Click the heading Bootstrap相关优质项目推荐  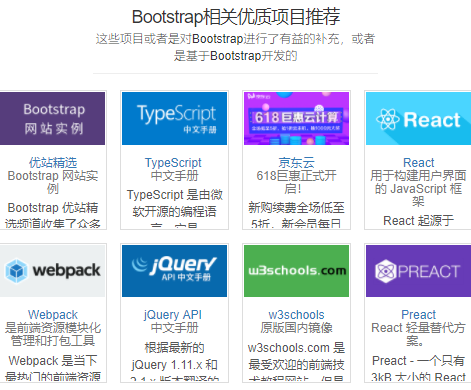click(236, 17)
